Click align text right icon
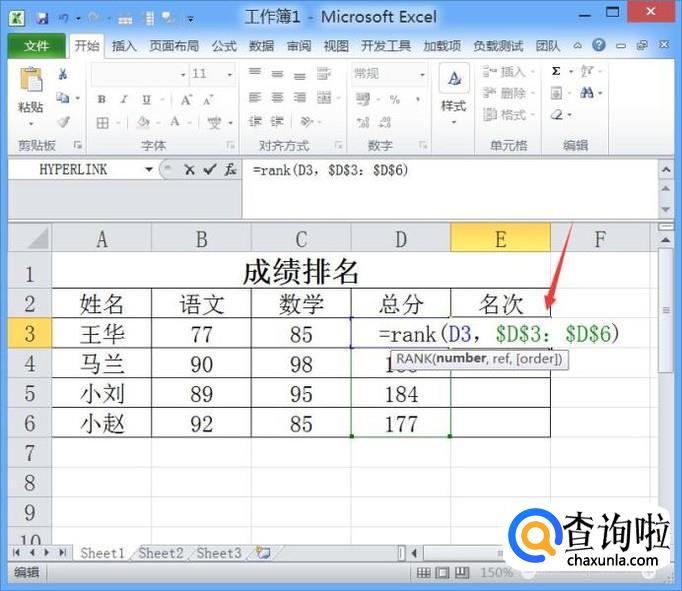Screen dimensions: 682x591 point(300,98)
